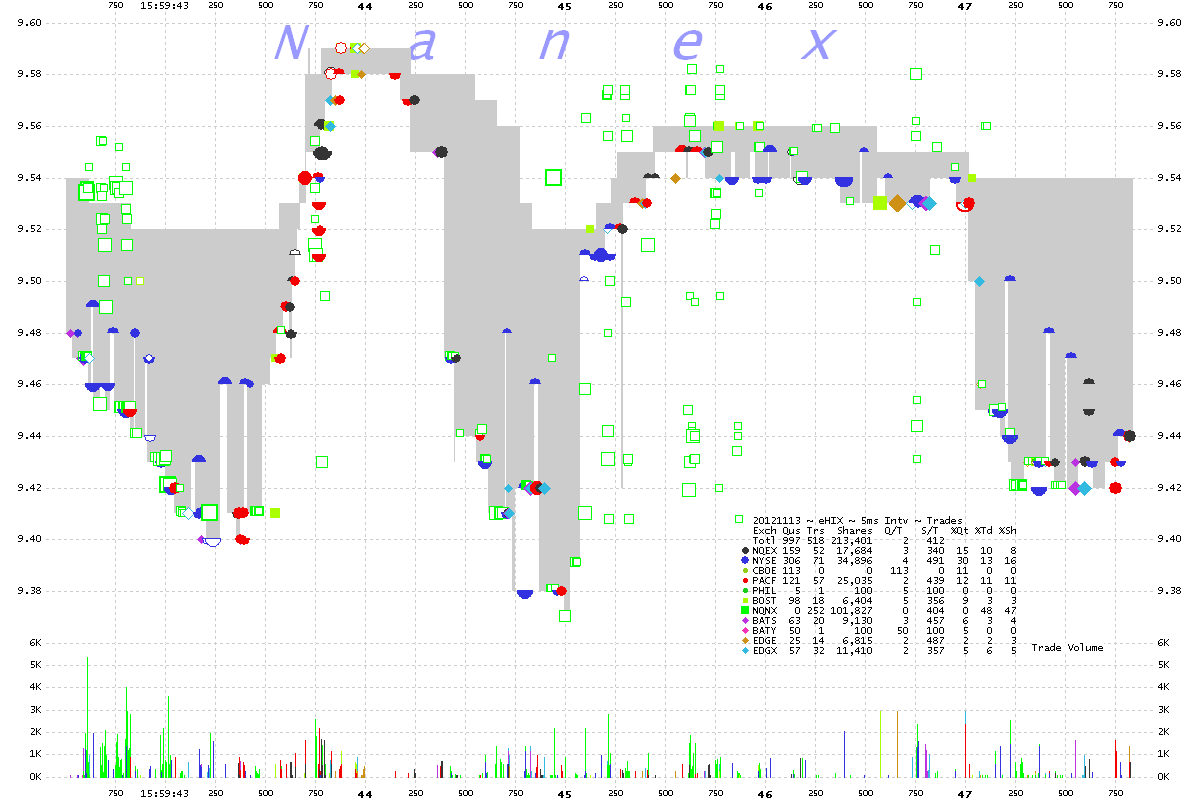Click BOST shares value '6,404'
The width and height of the screenshot is (1200, 800).
click(857, 601)
